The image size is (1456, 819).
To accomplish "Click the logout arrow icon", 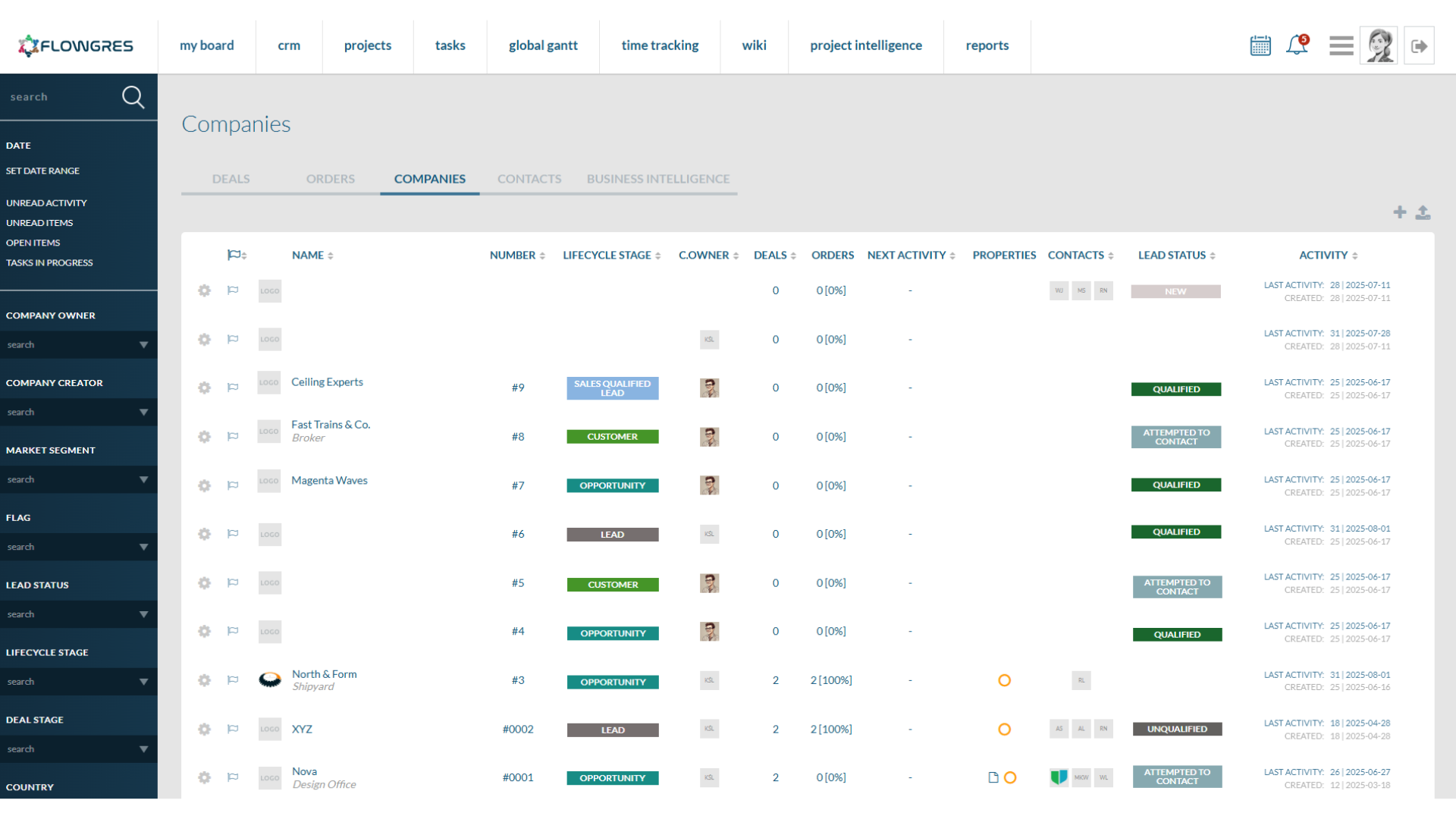I will coord(1419,46).
